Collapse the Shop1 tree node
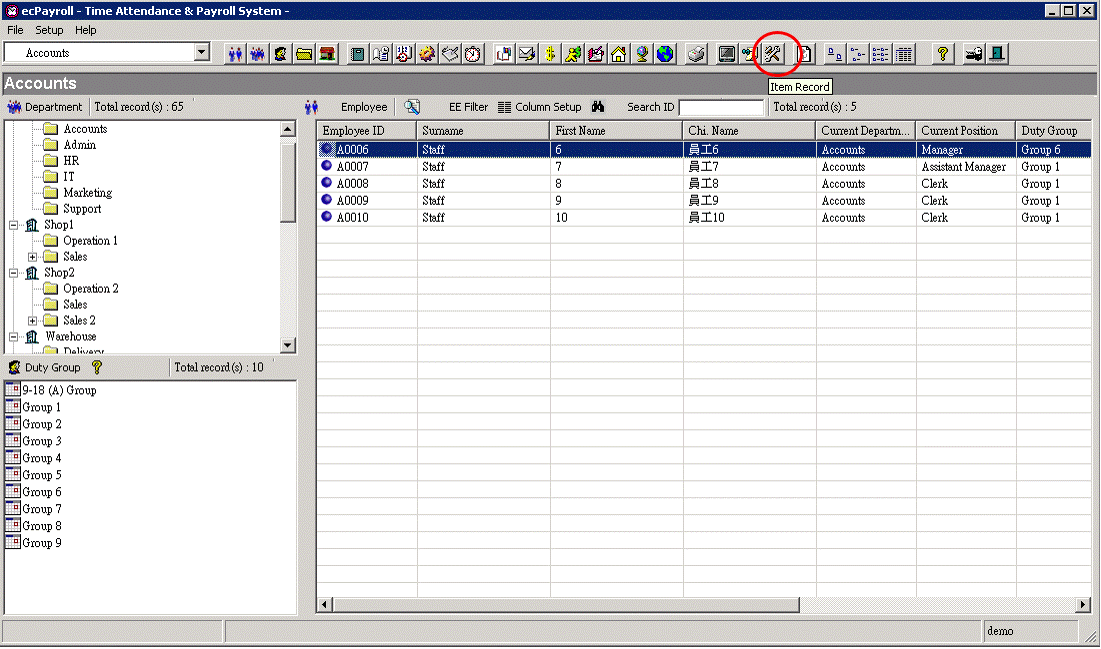Image resolution: width=1101 pixels, height=649 pixels. [13, 225]
